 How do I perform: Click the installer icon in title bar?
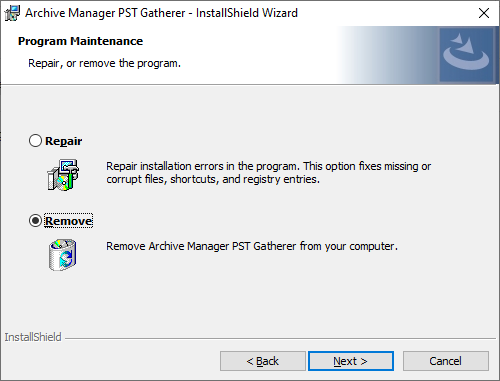pos(12,13)
